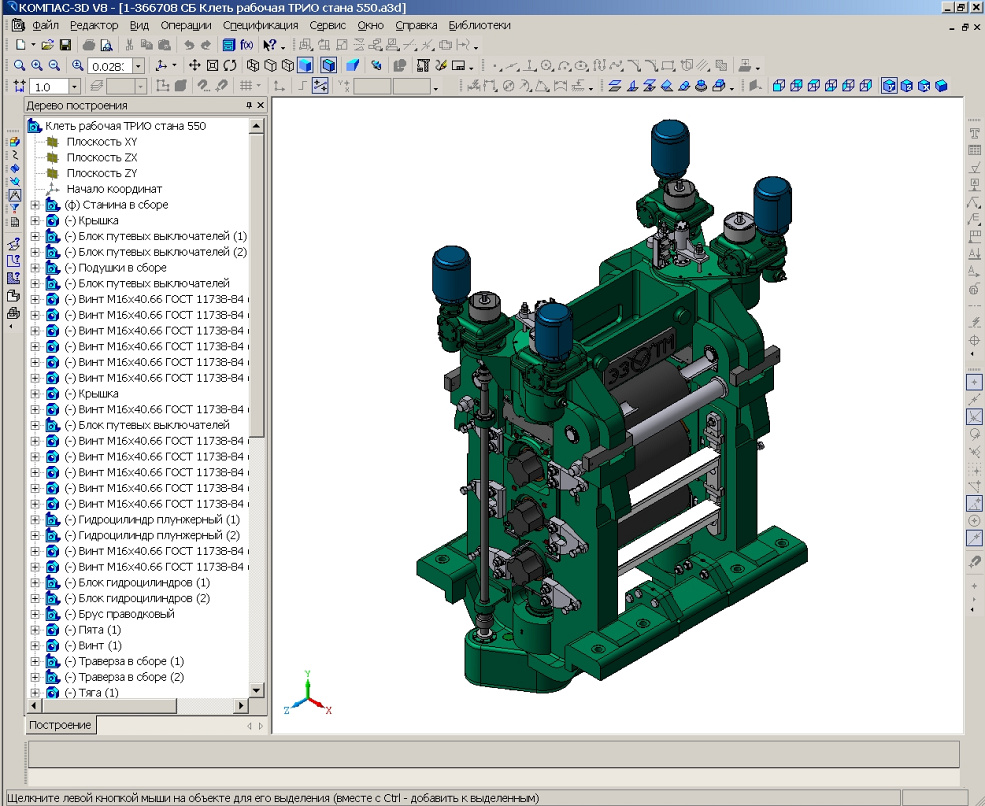The image size is (985, 806).
Task: Click the zoom in magnifier icon
Action: [35, 65]
